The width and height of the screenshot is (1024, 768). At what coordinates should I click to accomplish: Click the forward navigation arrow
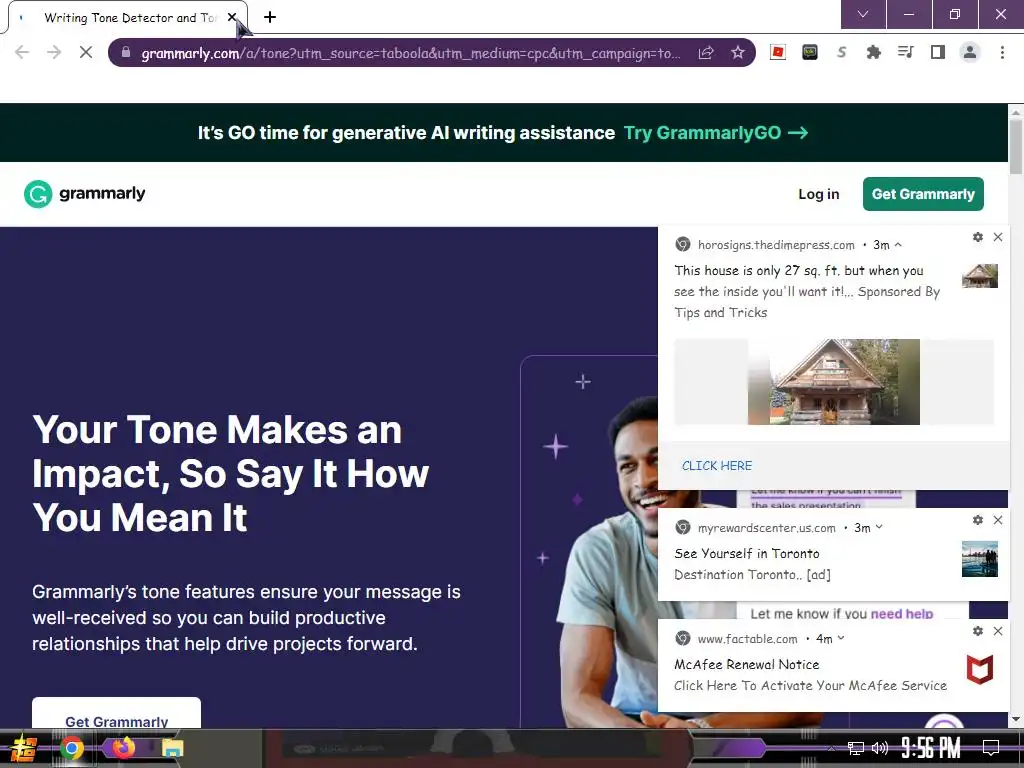pyautogui.click(x=54, y=52)
